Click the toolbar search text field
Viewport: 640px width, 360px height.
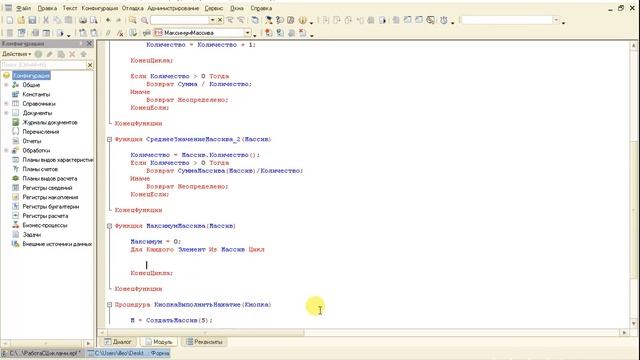(x=180, y=20)
